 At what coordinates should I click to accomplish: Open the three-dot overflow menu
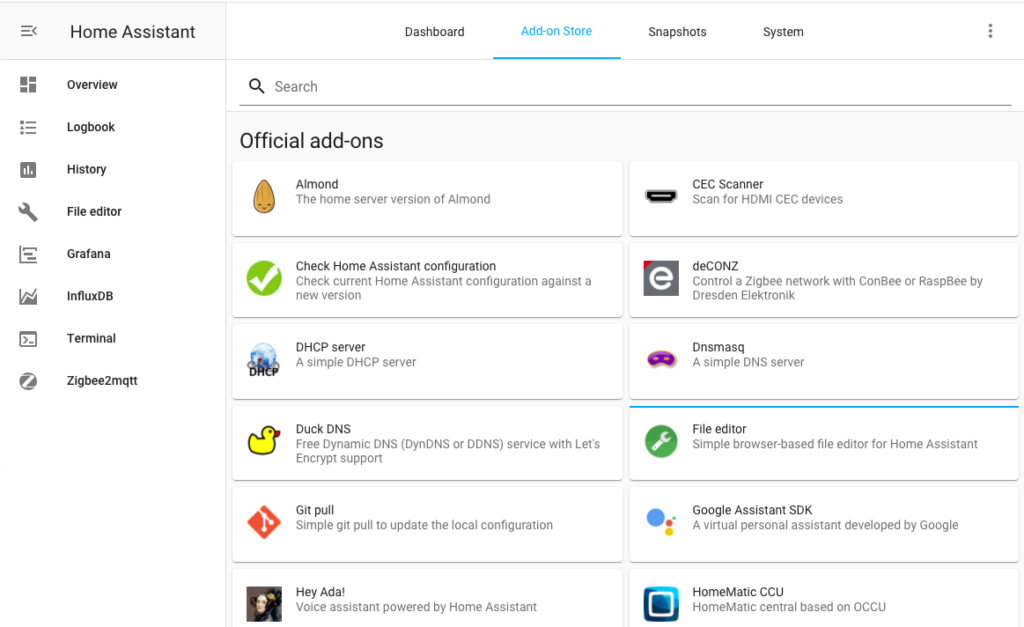coord(990,31)
